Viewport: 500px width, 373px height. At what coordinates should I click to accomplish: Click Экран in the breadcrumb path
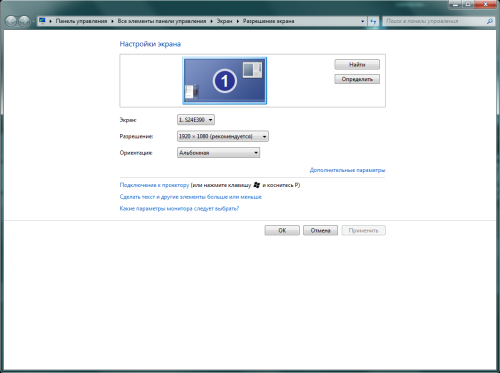coord(224,21)
